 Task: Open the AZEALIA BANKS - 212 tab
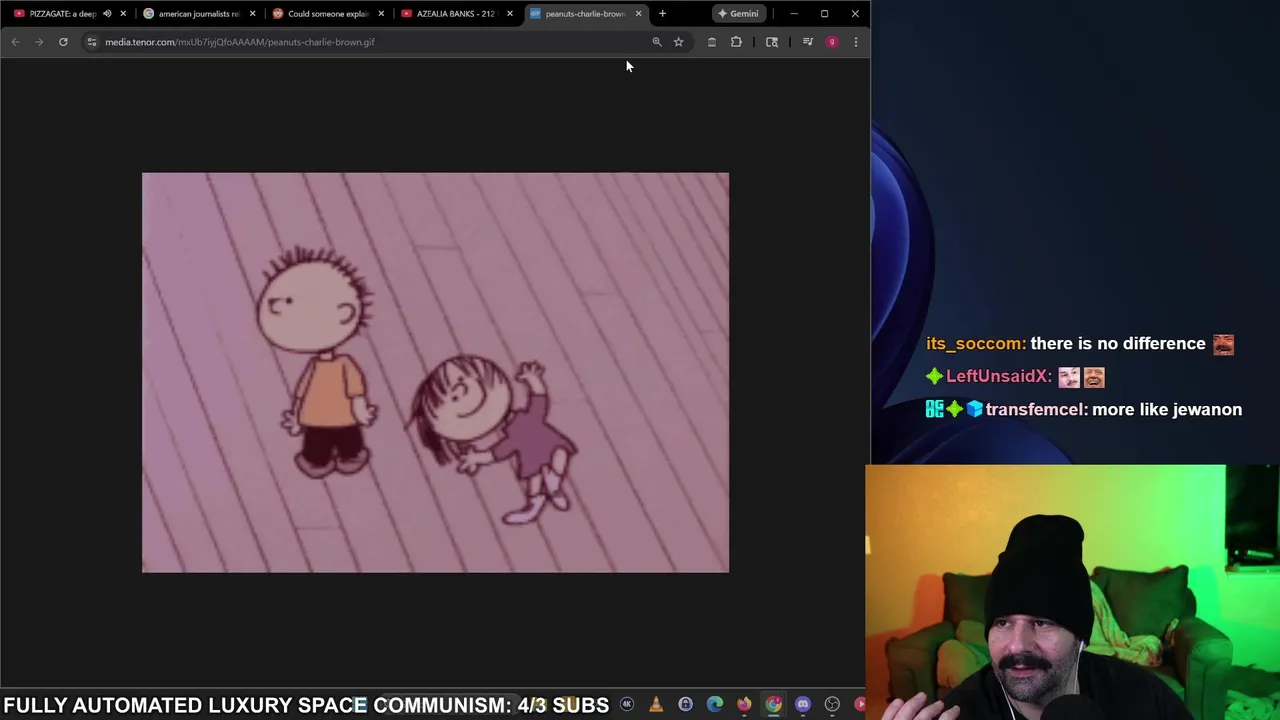(x=455, y=14)
